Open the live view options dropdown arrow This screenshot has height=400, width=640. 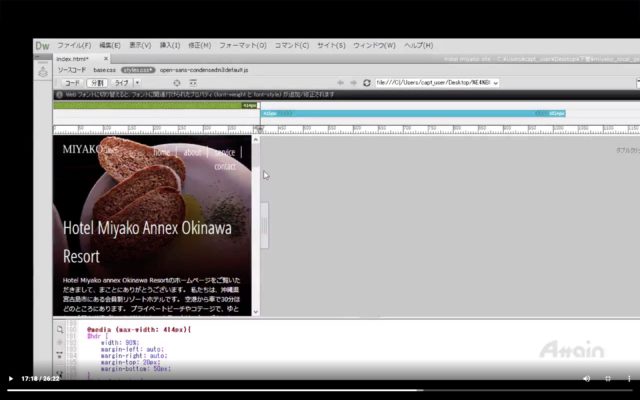point(138,83)
